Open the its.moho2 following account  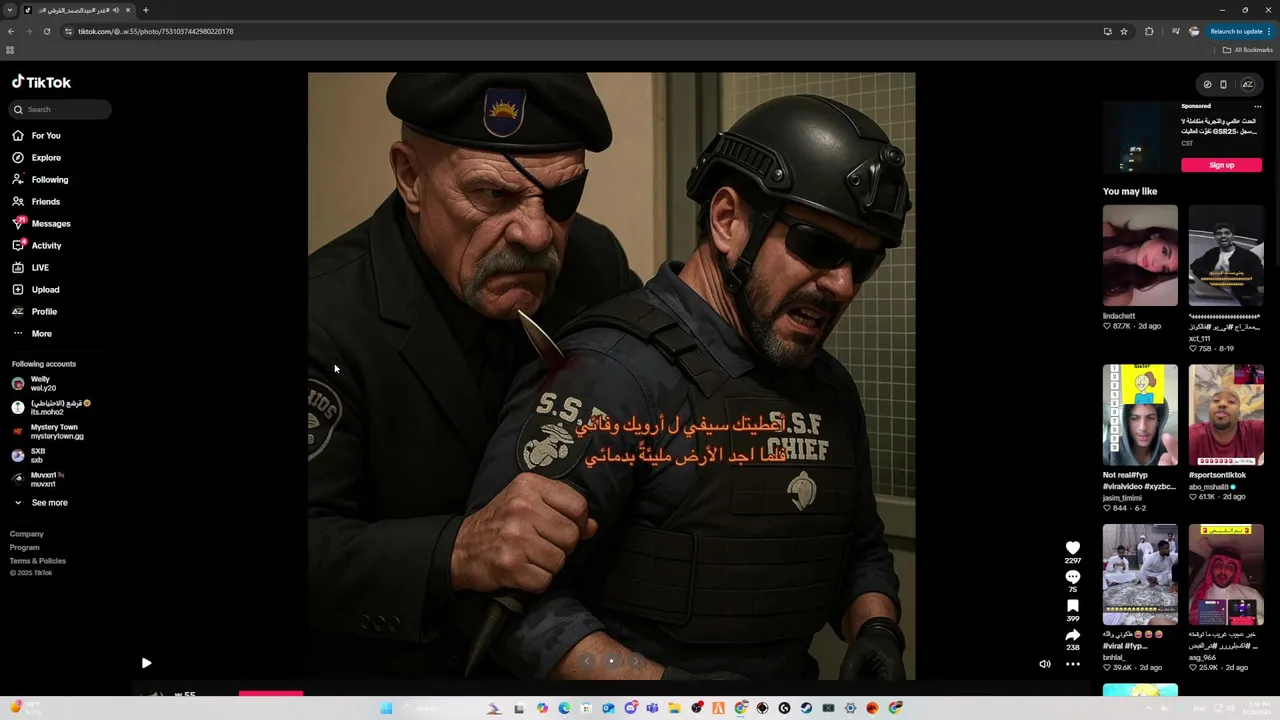(50, 408)
